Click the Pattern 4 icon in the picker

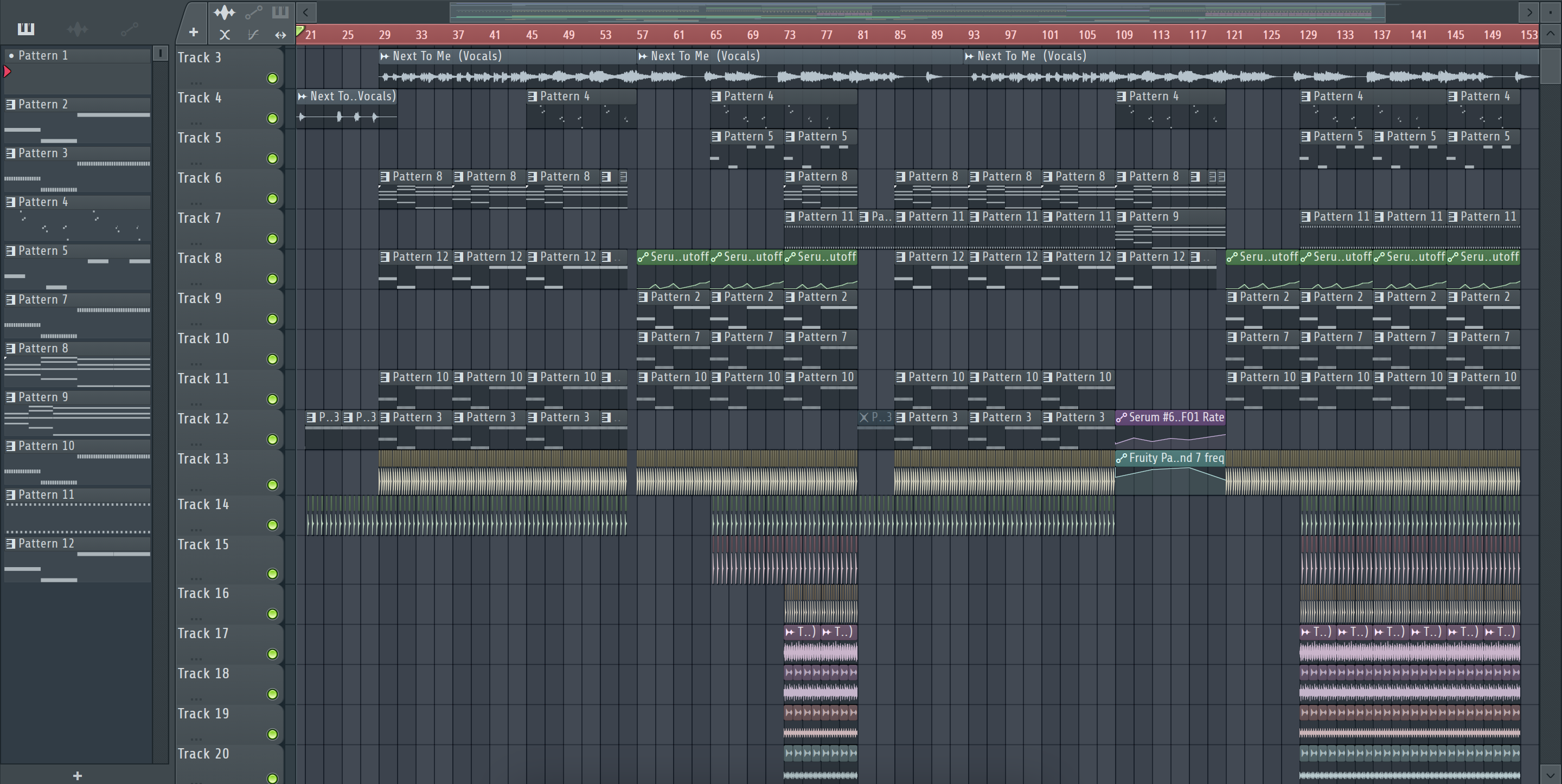pos(10,202)
